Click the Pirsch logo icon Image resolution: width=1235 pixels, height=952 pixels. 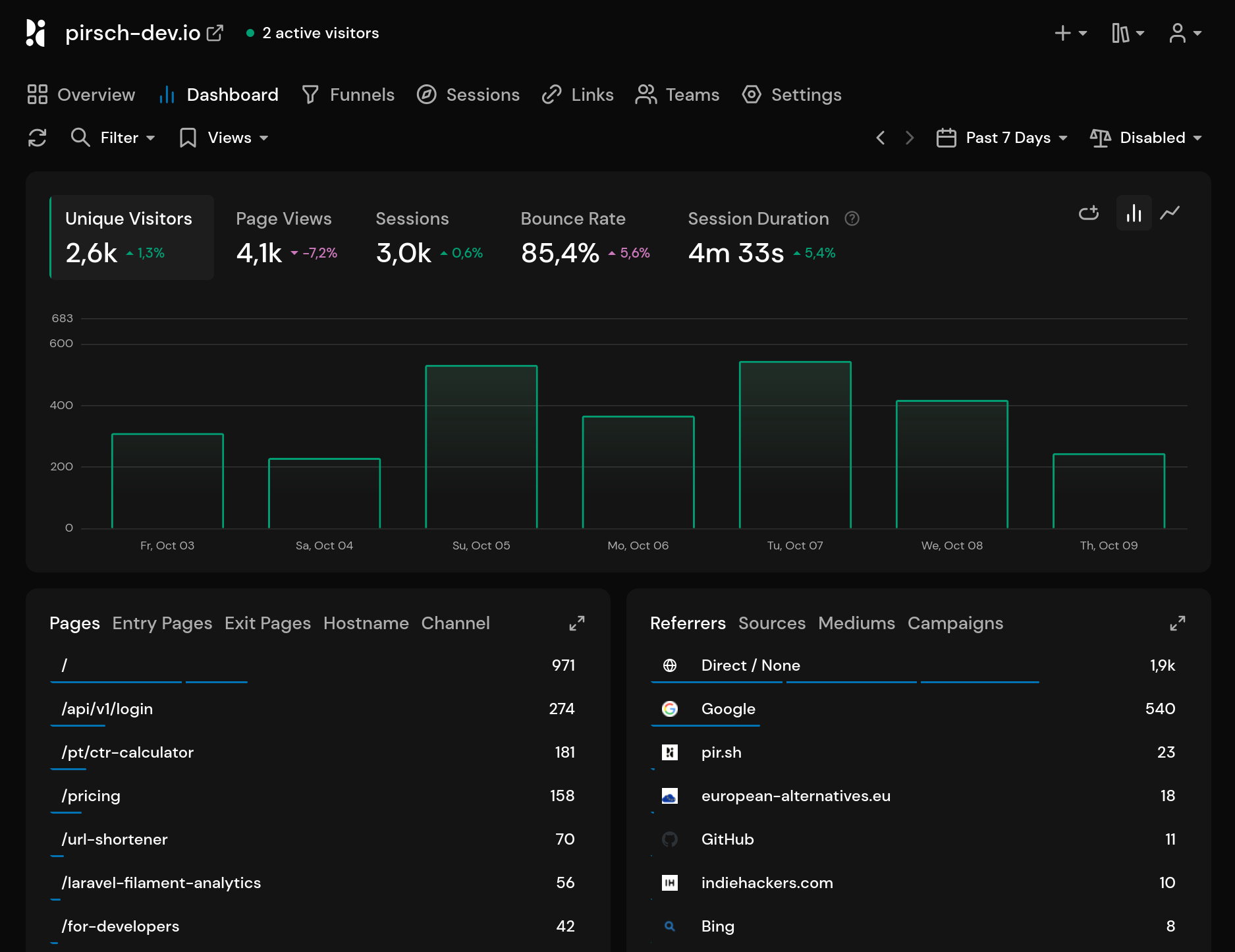[36, 33]
